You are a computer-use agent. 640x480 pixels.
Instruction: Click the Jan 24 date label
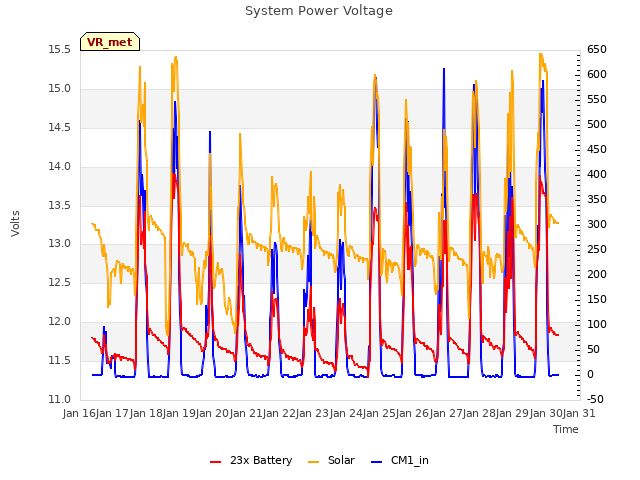click(346, 413)
